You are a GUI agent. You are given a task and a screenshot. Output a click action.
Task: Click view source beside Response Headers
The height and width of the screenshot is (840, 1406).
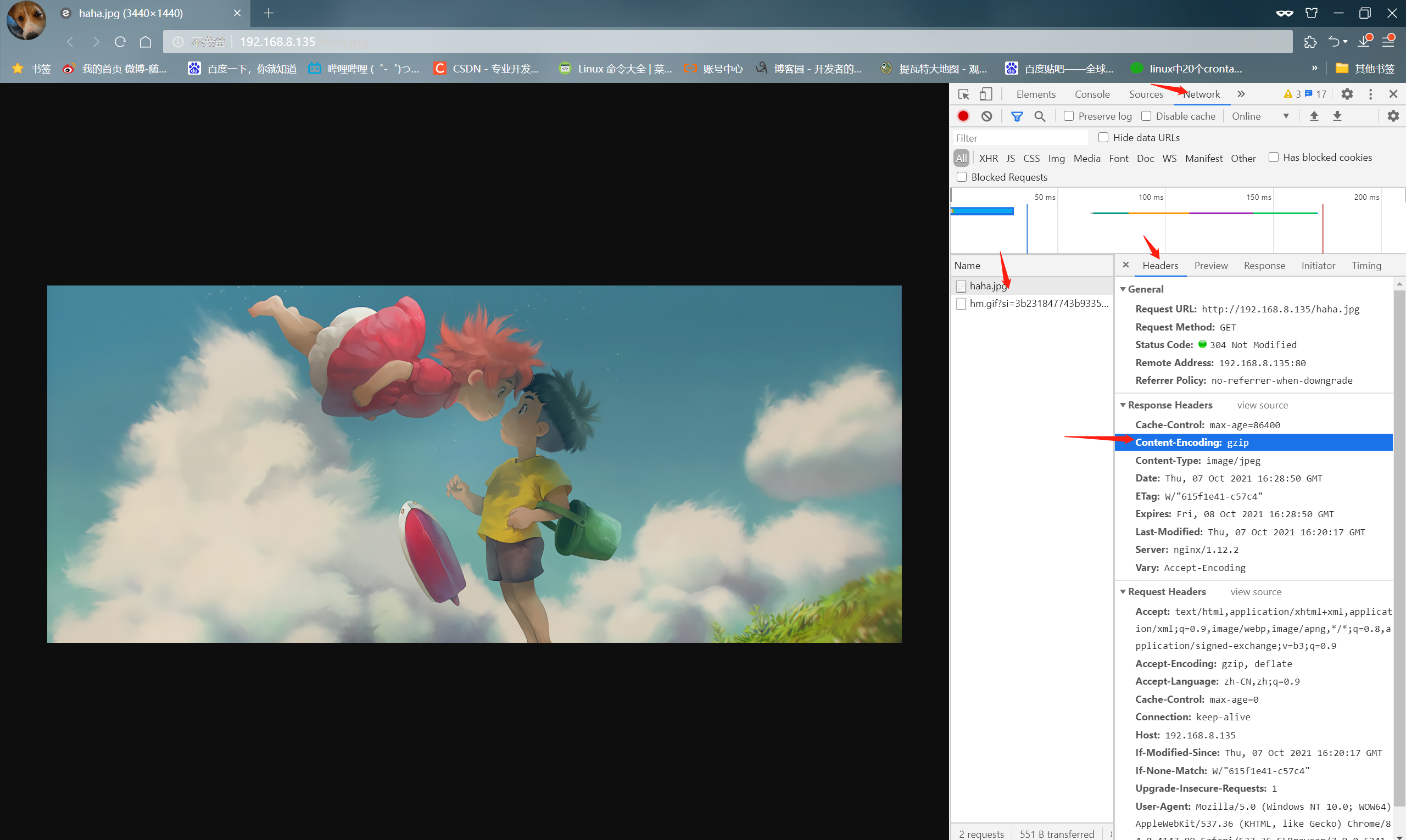1263,405
